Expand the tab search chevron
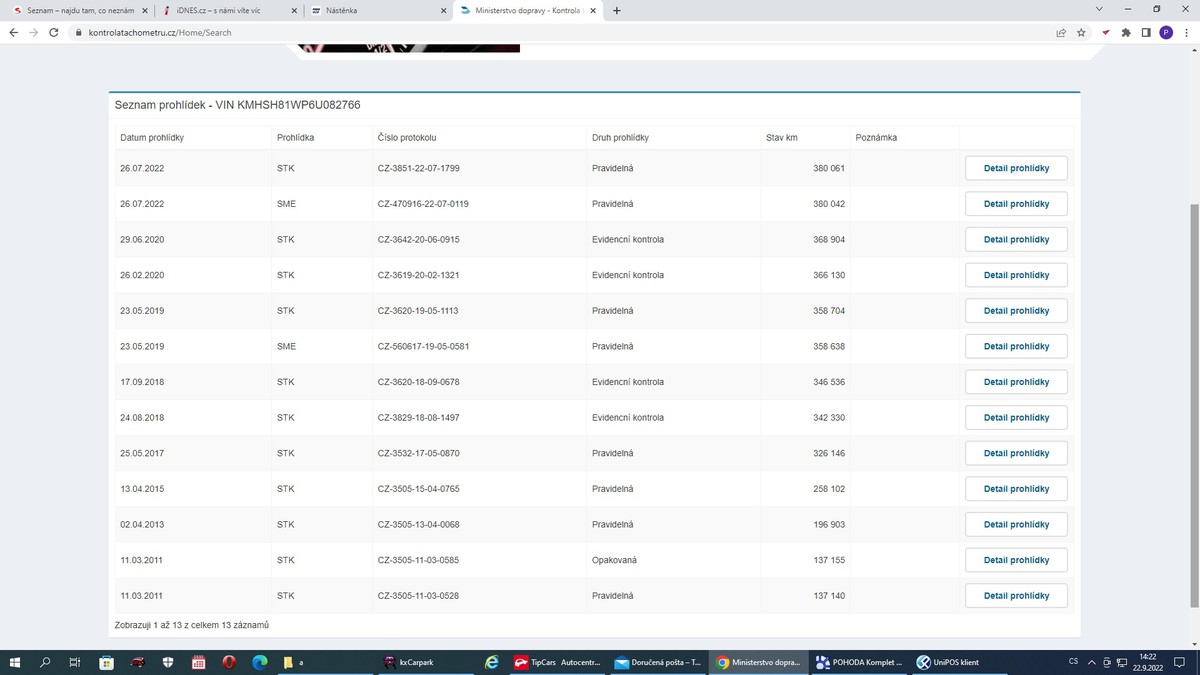This screenshot has width=1200, height=675. pyautogui.click(x=1100, y=10)
